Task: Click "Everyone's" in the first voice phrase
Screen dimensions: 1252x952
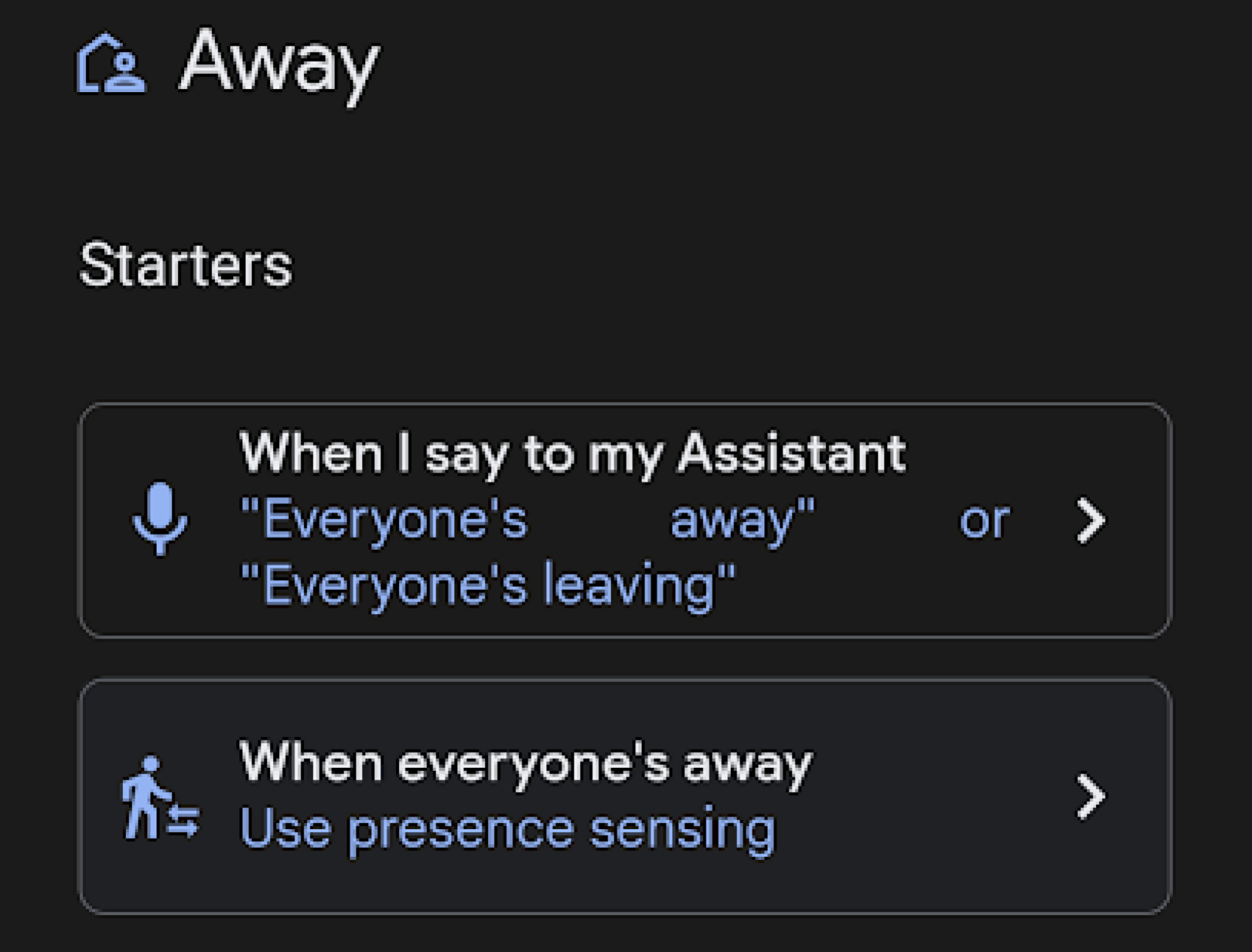Action: 384,520
